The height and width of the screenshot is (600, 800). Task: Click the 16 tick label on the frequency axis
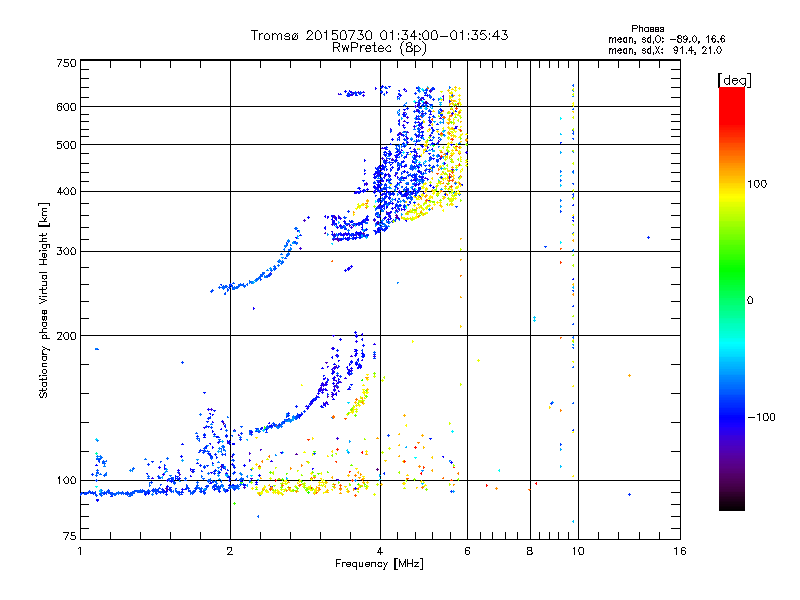point(680,551)
